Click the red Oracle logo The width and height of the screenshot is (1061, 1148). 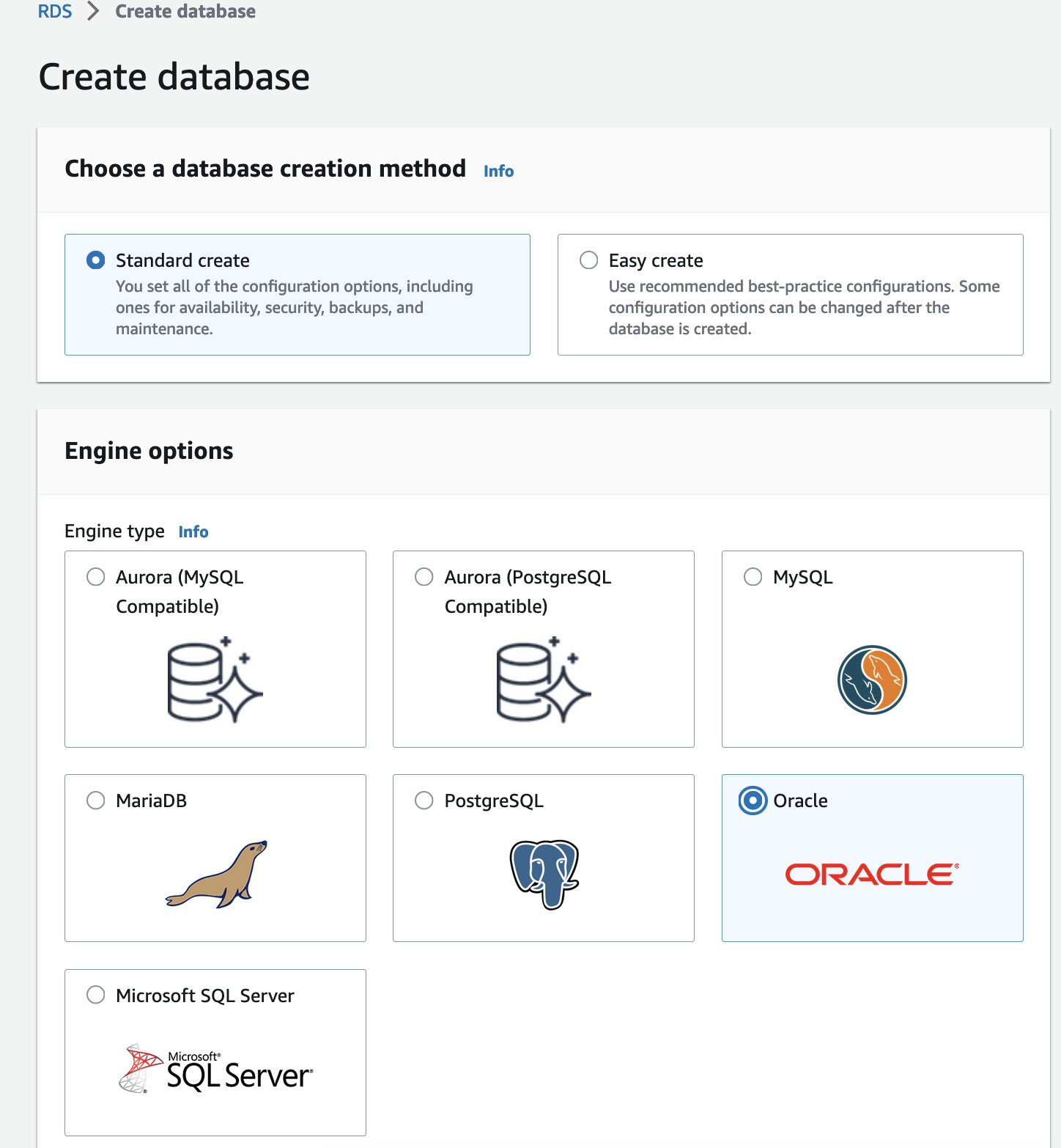click(x=872, y=874)
